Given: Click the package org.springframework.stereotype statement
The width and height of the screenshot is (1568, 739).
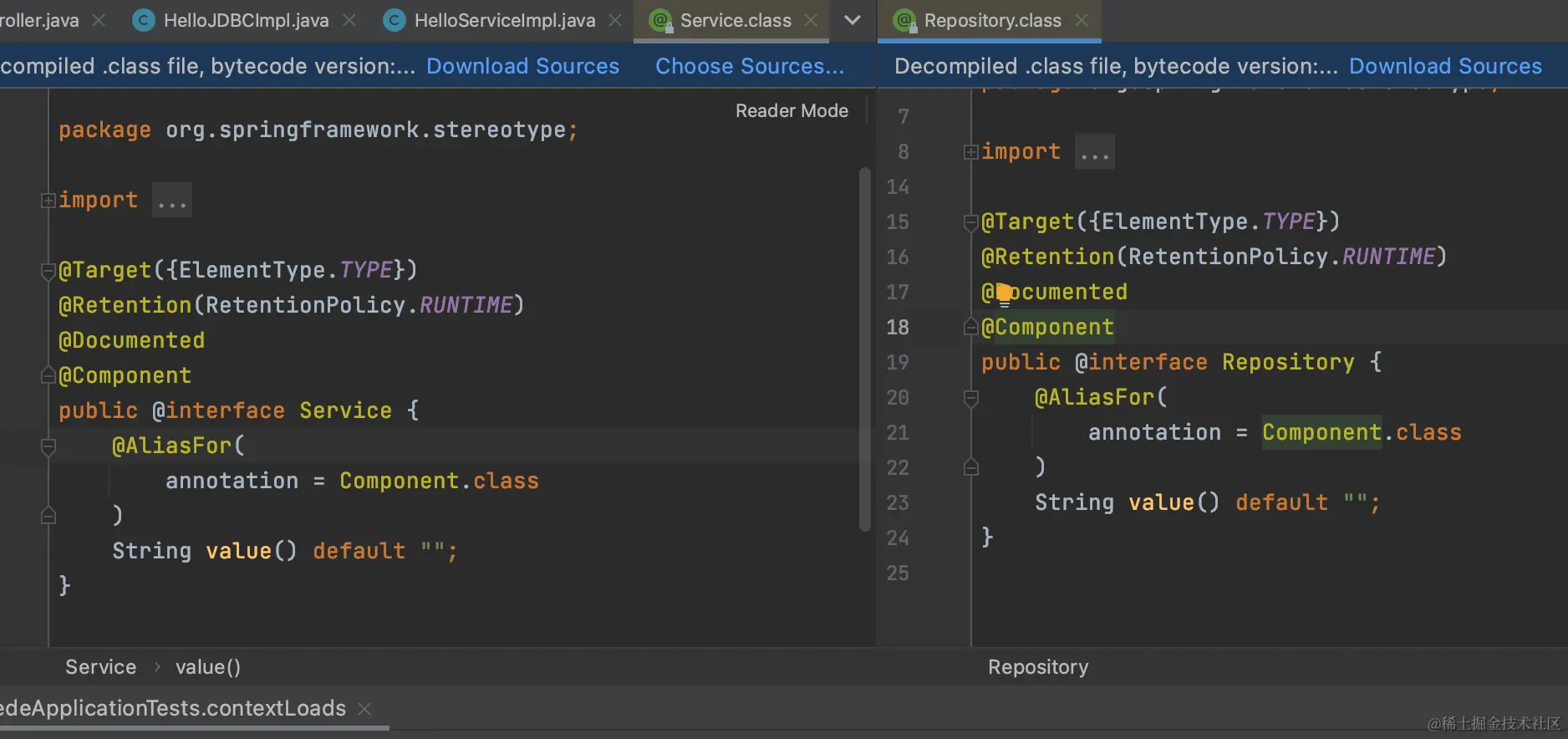Looking at the screenshot, I should tap(318, 130).
